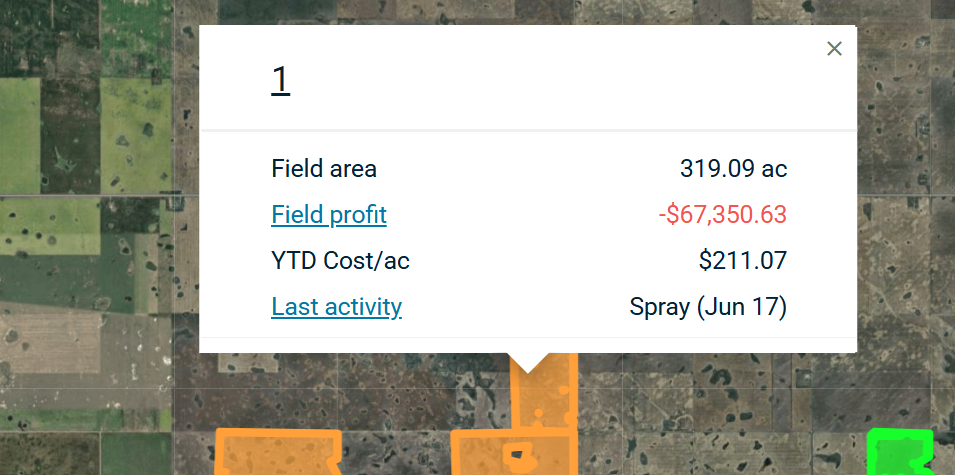The width and height of the screenshot is (955, 475).
Task: Select the bottom-left orange field polygon
Action: (x=278, y=453)
